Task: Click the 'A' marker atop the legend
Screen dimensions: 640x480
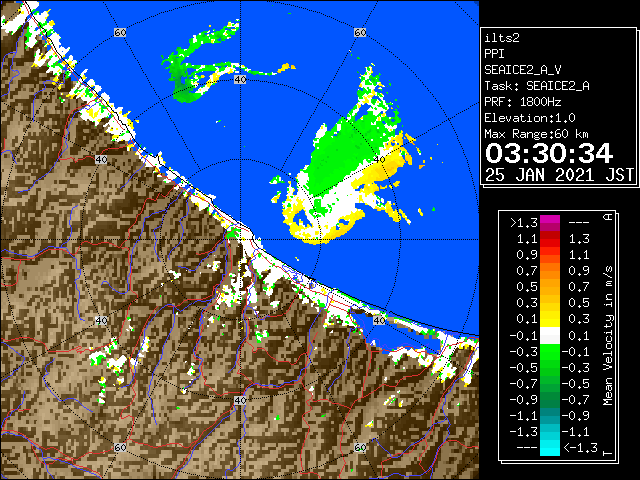Action: (608, 217)
